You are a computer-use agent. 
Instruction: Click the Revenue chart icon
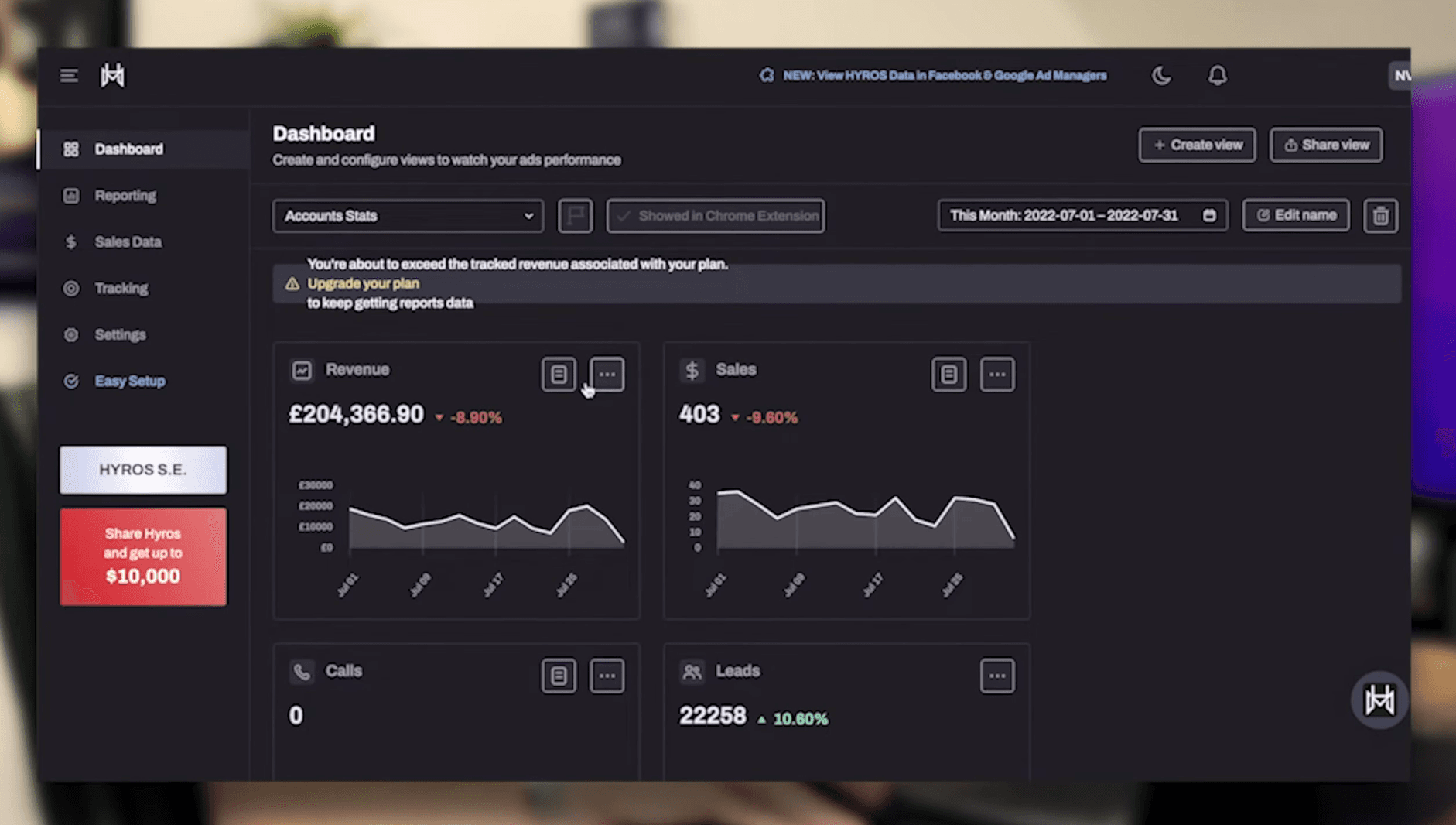click(302, 370)
